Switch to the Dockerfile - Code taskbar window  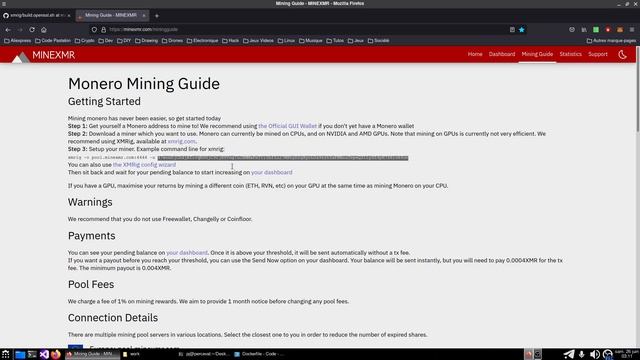[259, 354]
